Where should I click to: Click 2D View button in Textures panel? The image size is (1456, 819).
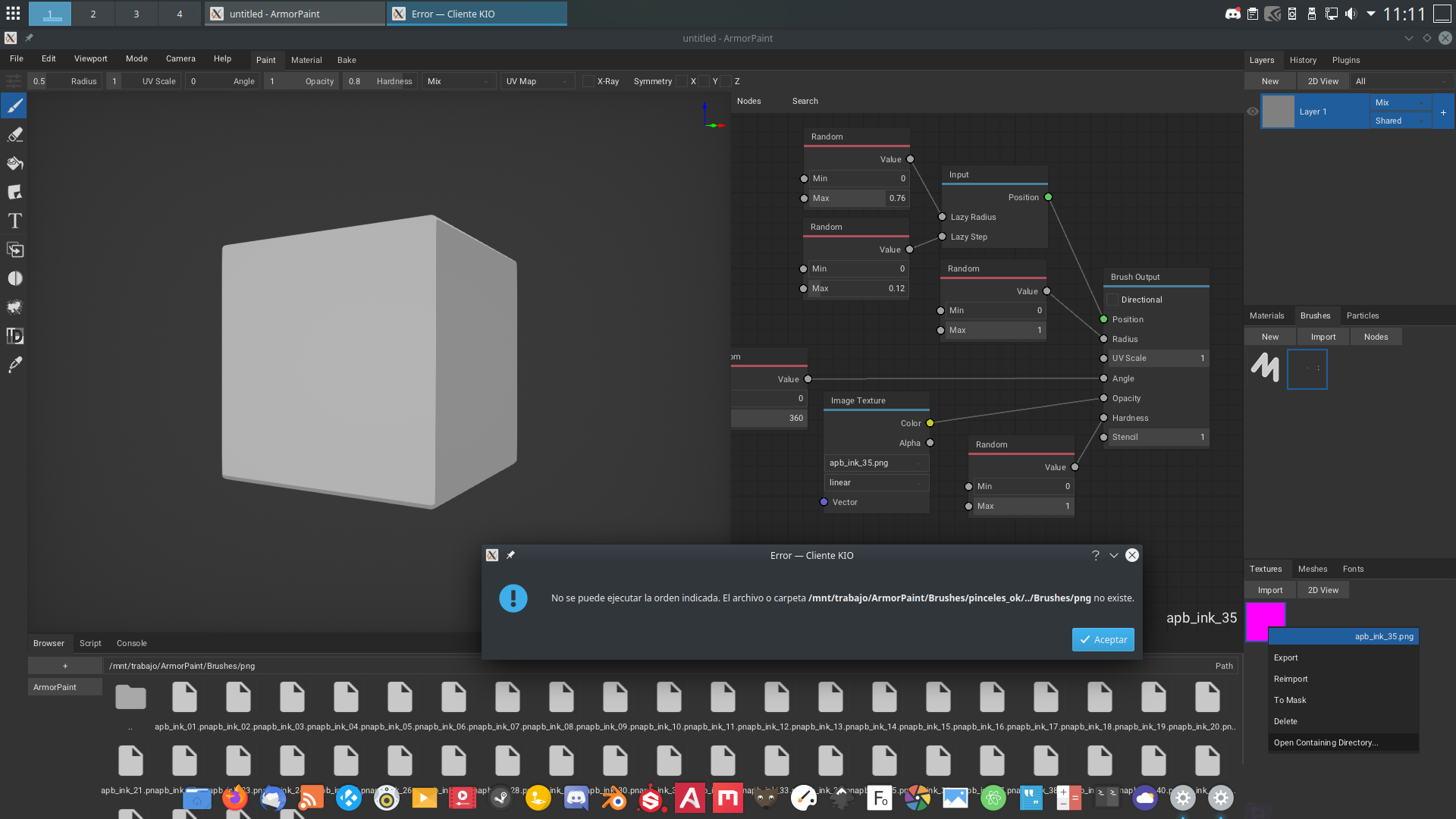[x=1323, y=590]
